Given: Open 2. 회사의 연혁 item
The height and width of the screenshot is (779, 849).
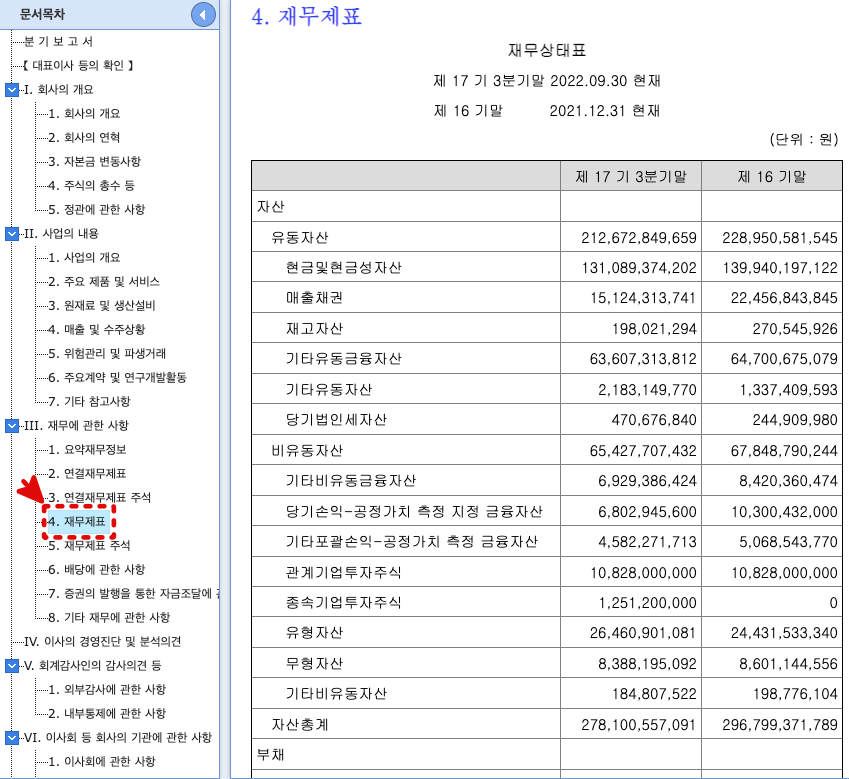Looking at the screenshot, I should point(84,138).
